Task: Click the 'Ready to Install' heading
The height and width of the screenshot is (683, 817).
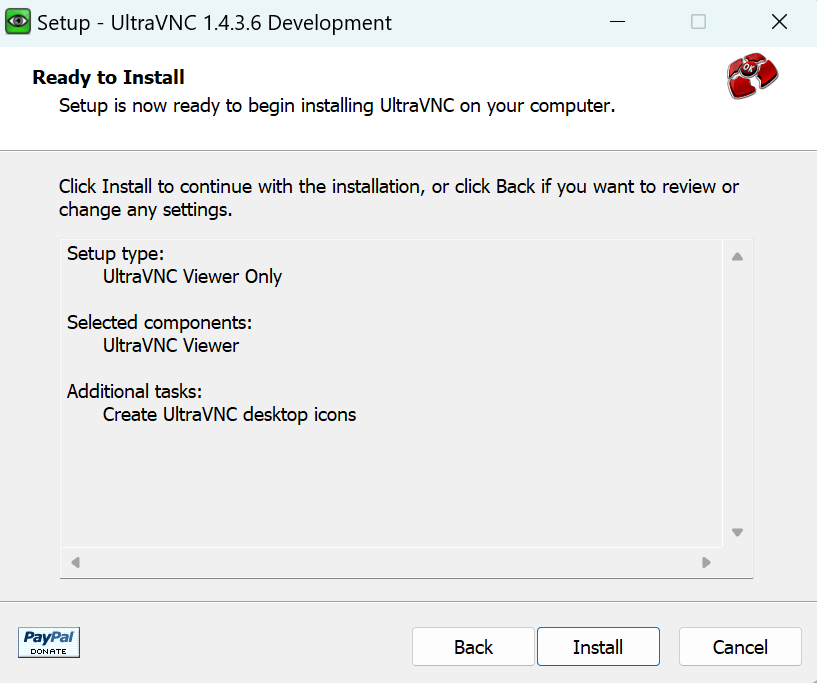Action: point(108,77)
